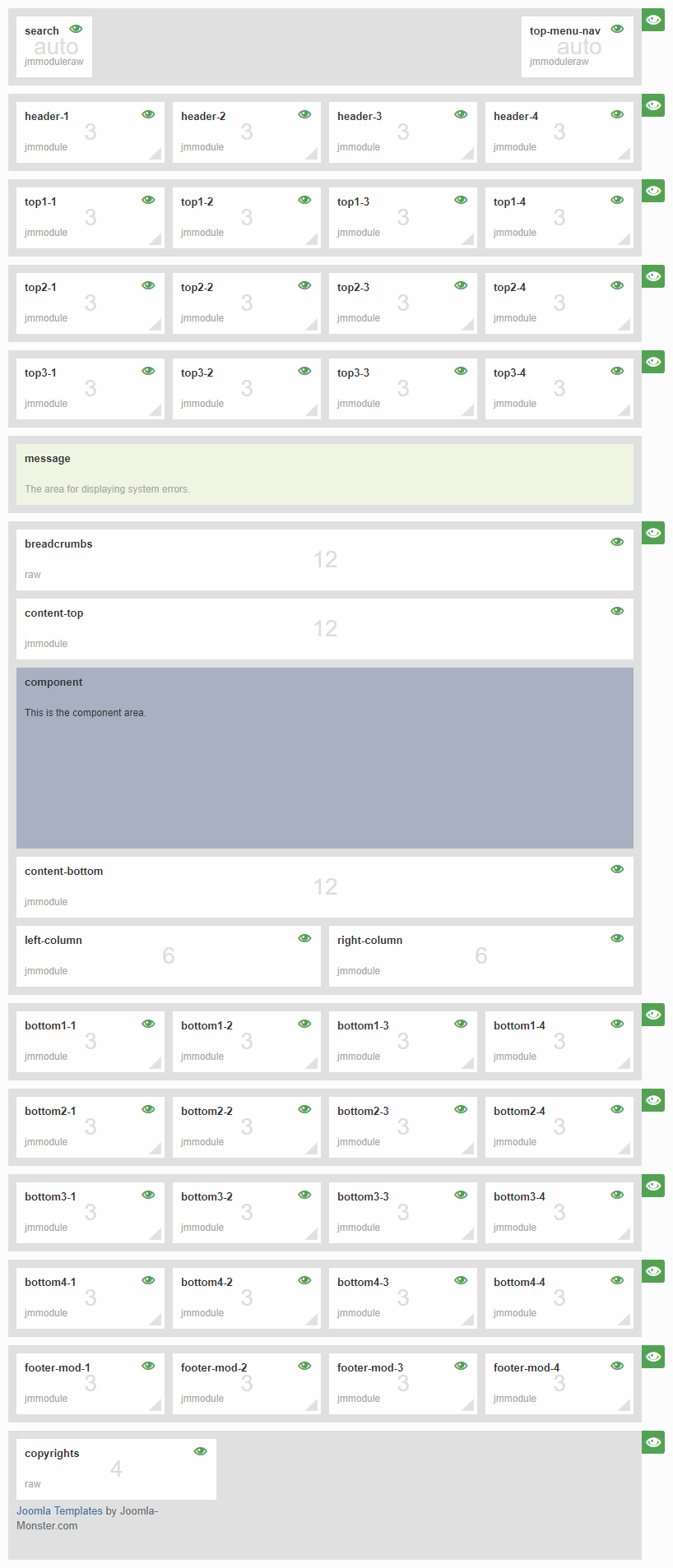Click the message area block

click(325, 474)
